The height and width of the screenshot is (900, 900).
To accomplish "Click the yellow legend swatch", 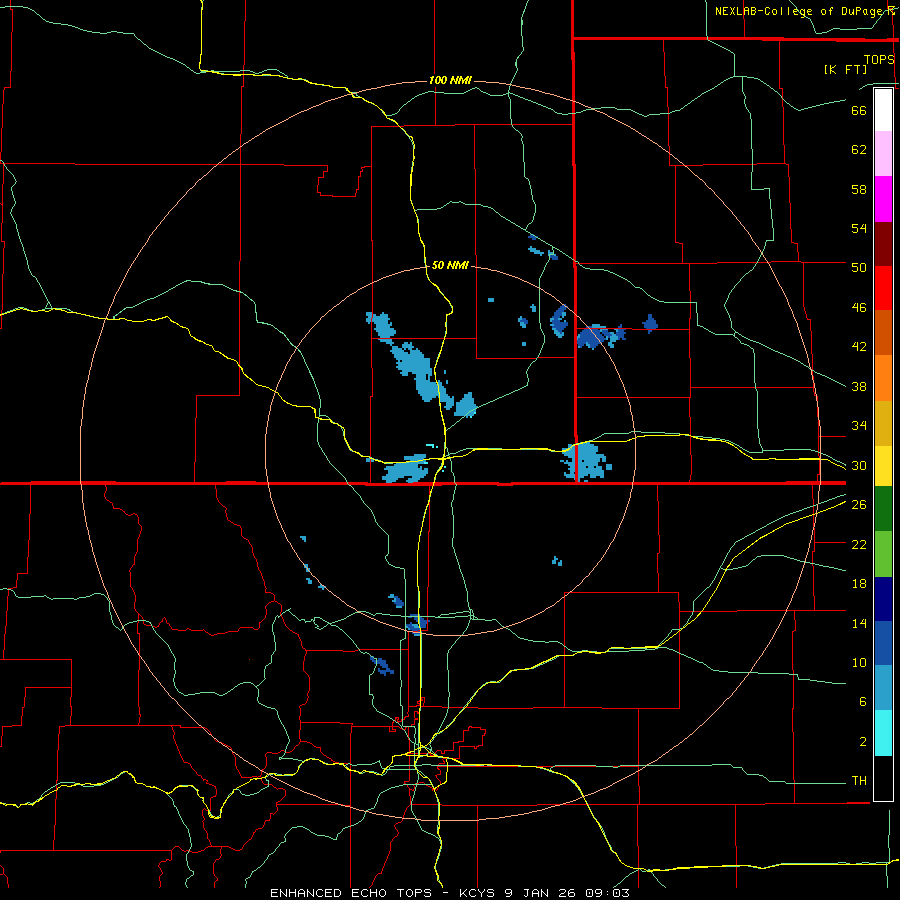I will [883, 465].
